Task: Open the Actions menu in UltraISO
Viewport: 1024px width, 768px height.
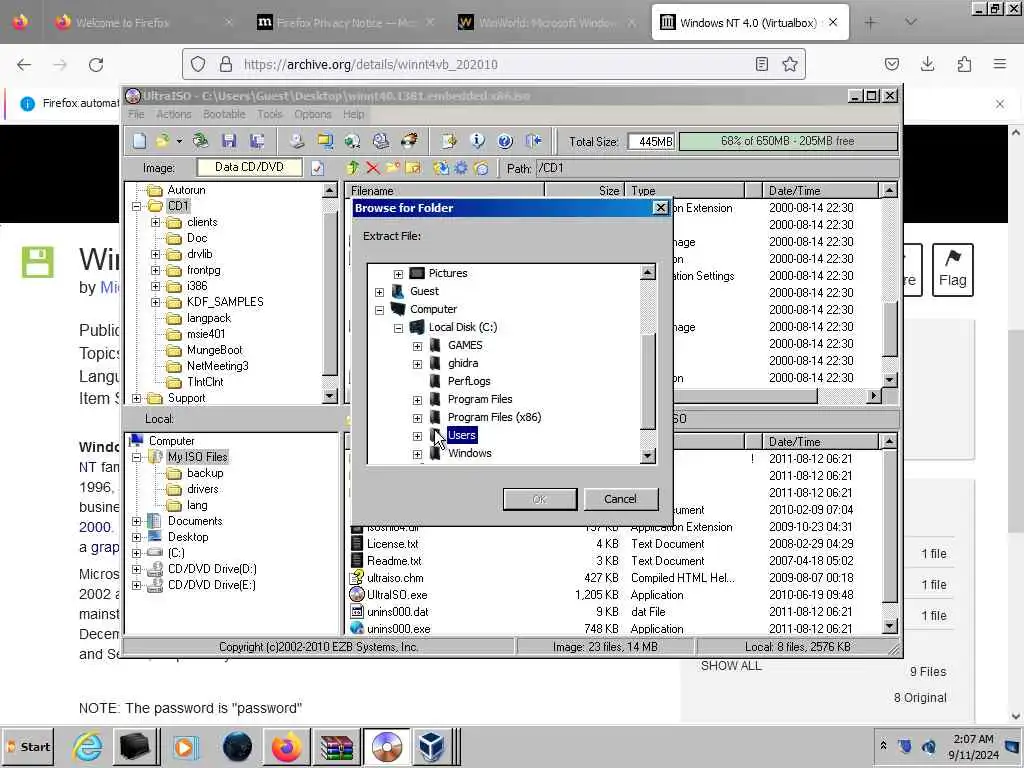Action: pos(174,114)
